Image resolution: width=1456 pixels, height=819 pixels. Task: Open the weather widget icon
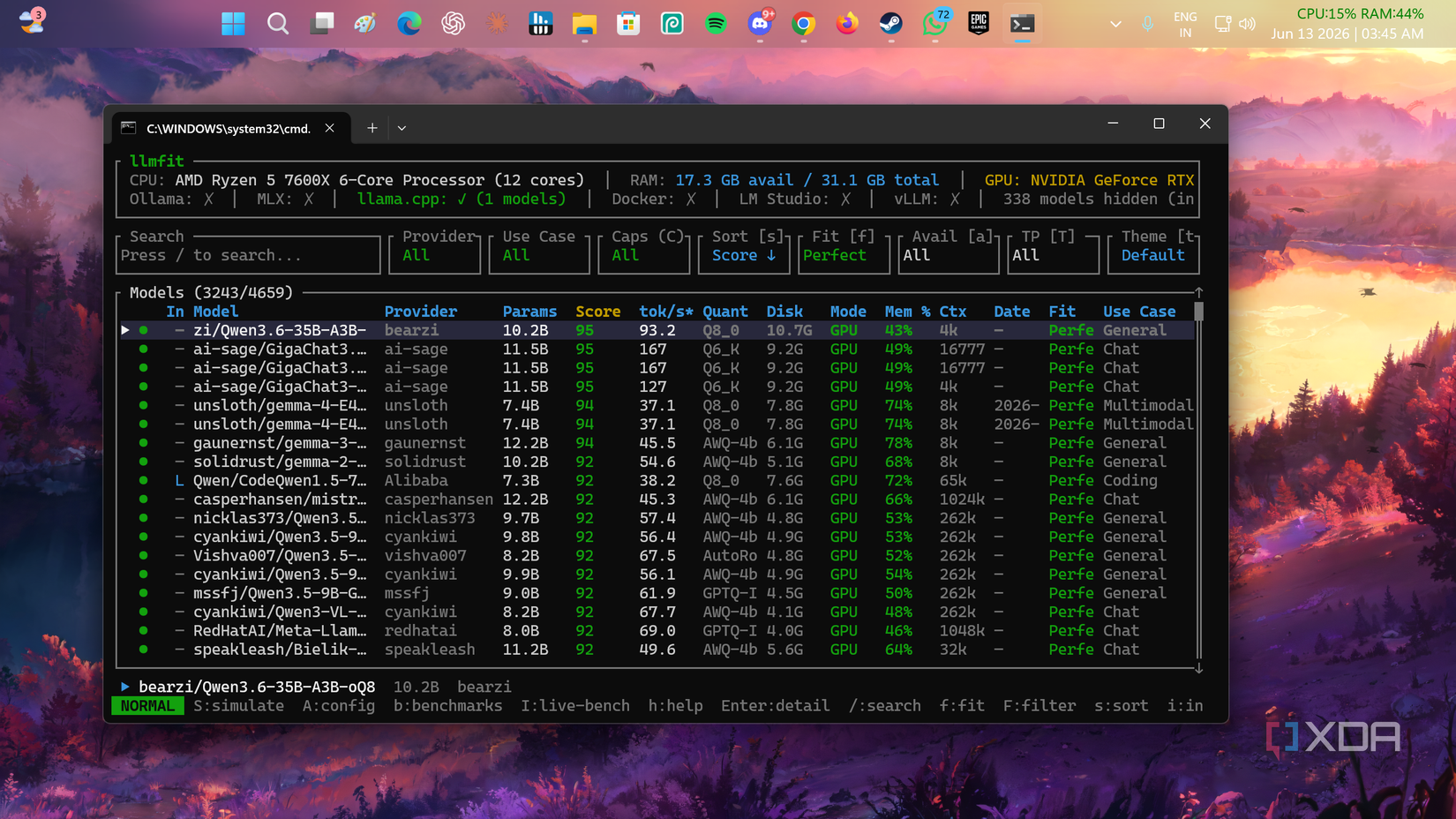click(x=32, y=20)
